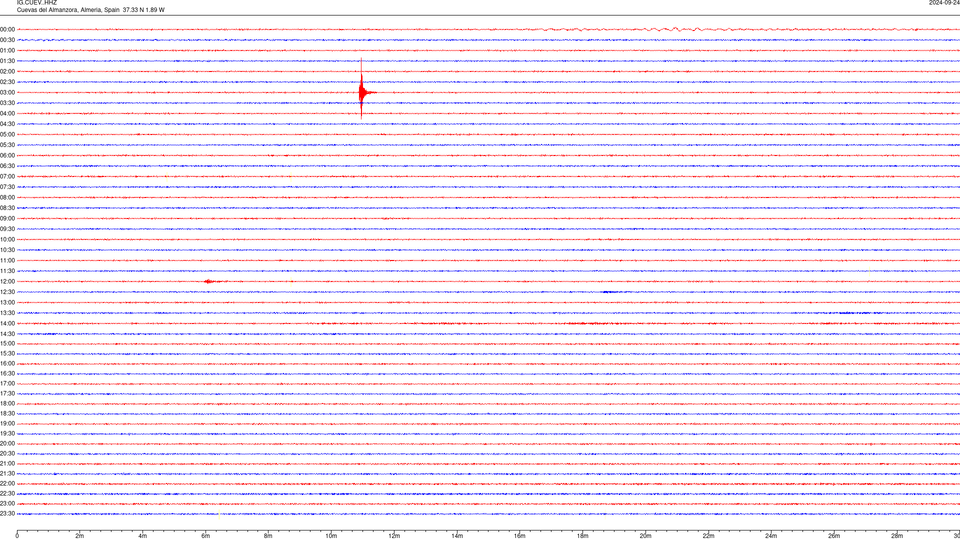Click the 15:00 trace label

[7, 343]
